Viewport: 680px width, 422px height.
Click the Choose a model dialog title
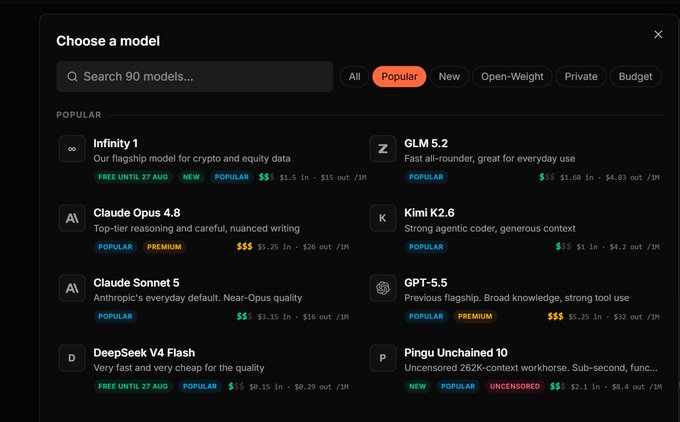108,41
